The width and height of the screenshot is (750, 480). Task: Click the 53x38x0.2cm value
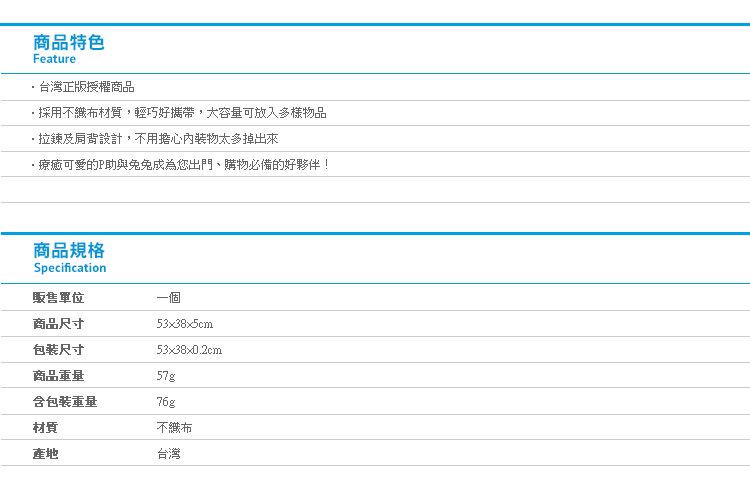point(189,350)
